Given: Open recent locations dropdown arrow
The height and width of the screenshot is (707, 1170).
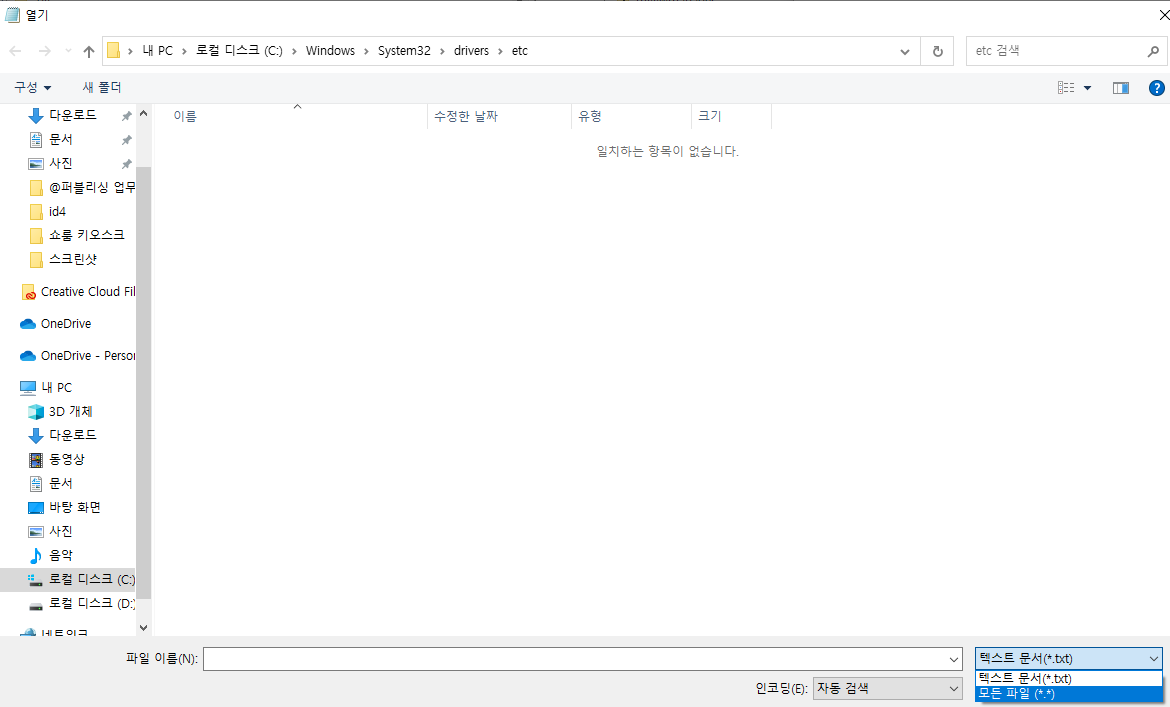Looking at the screenshot, I should click(68, 51).
